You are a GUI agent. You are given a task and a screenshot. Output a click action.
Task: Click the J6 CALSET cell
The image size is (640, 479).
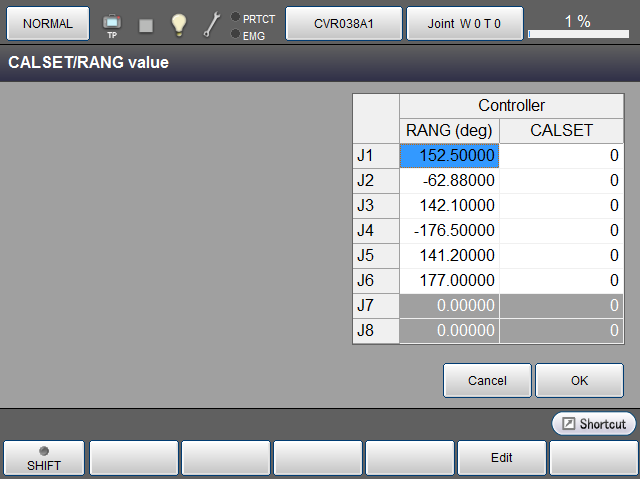pyautogui.click(x=561, y=280)
